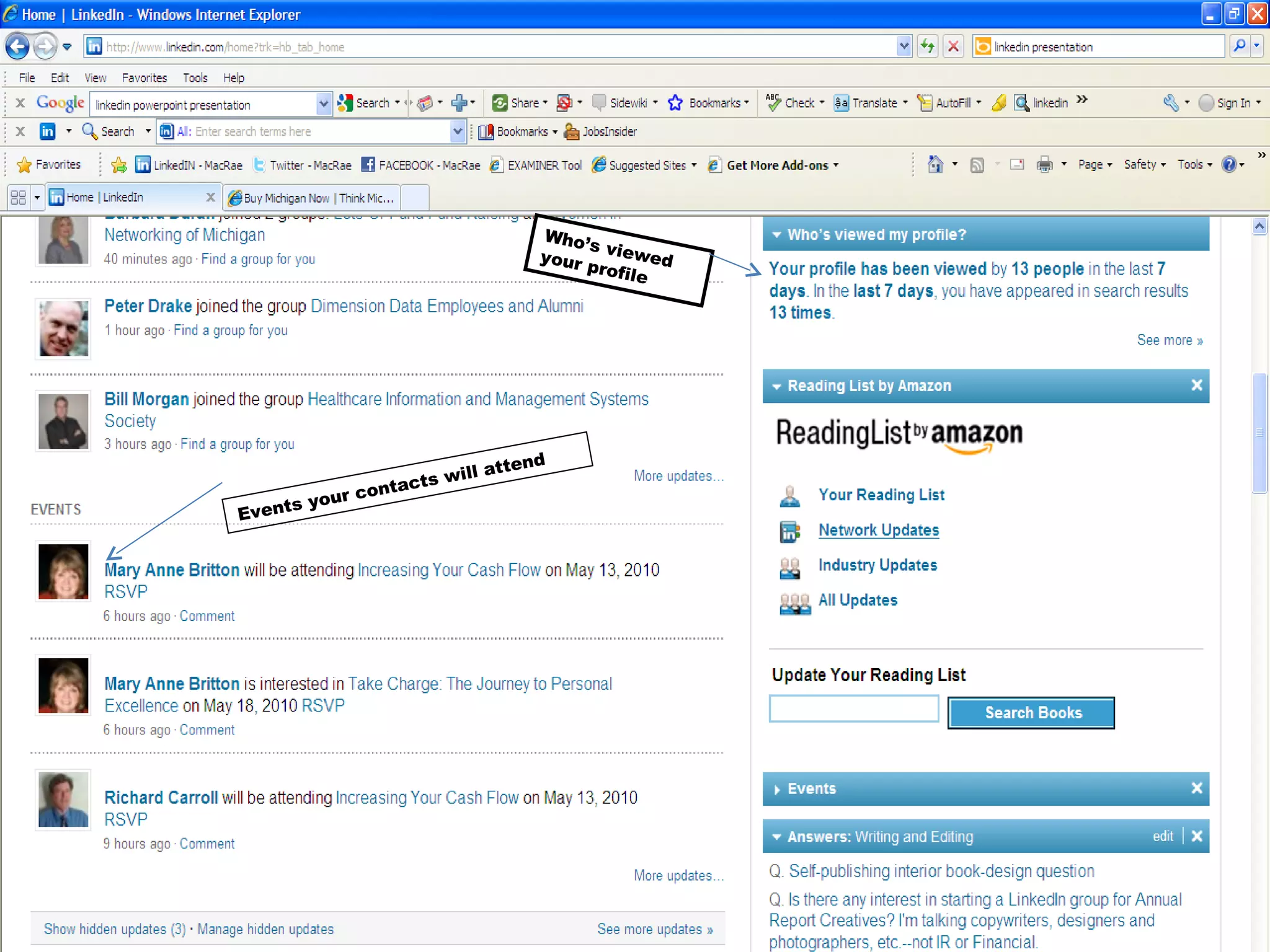Open the blue Help question mark icon
Viewport: 1270px width, 952px height.
(x=1229, y=164)
